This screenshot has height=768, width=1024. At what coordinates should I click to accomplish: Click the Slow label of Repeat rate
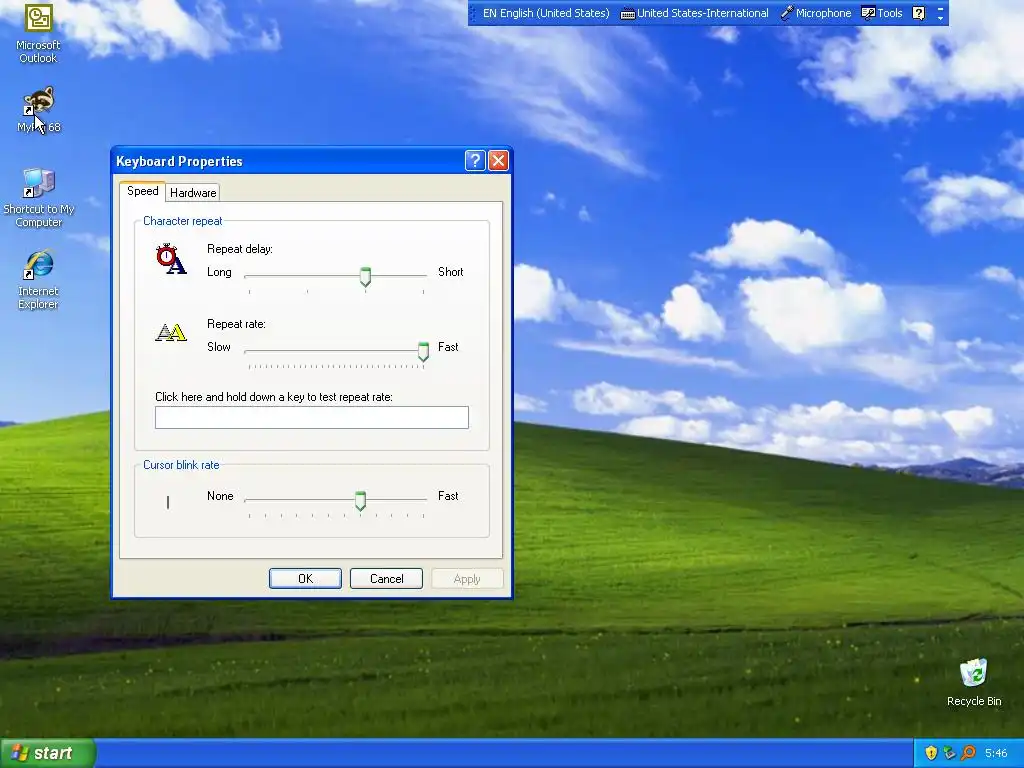pyautogui.click(x=219, y=347)
